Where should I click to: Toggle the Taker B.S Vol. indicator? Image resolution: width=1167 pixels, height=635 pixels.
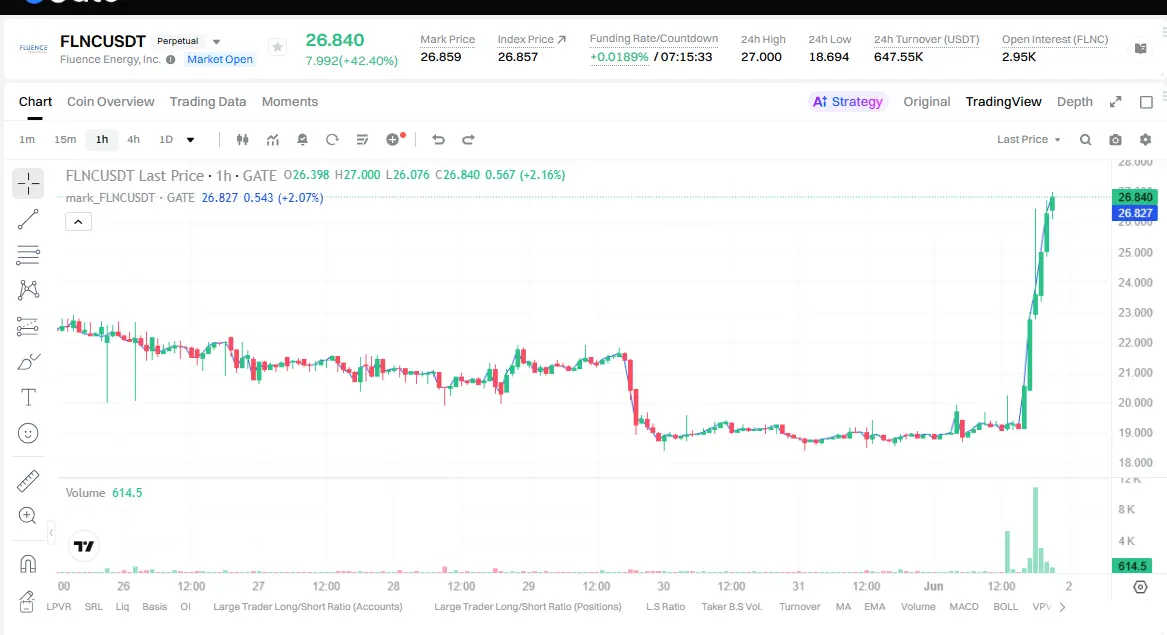coord(732,607)
